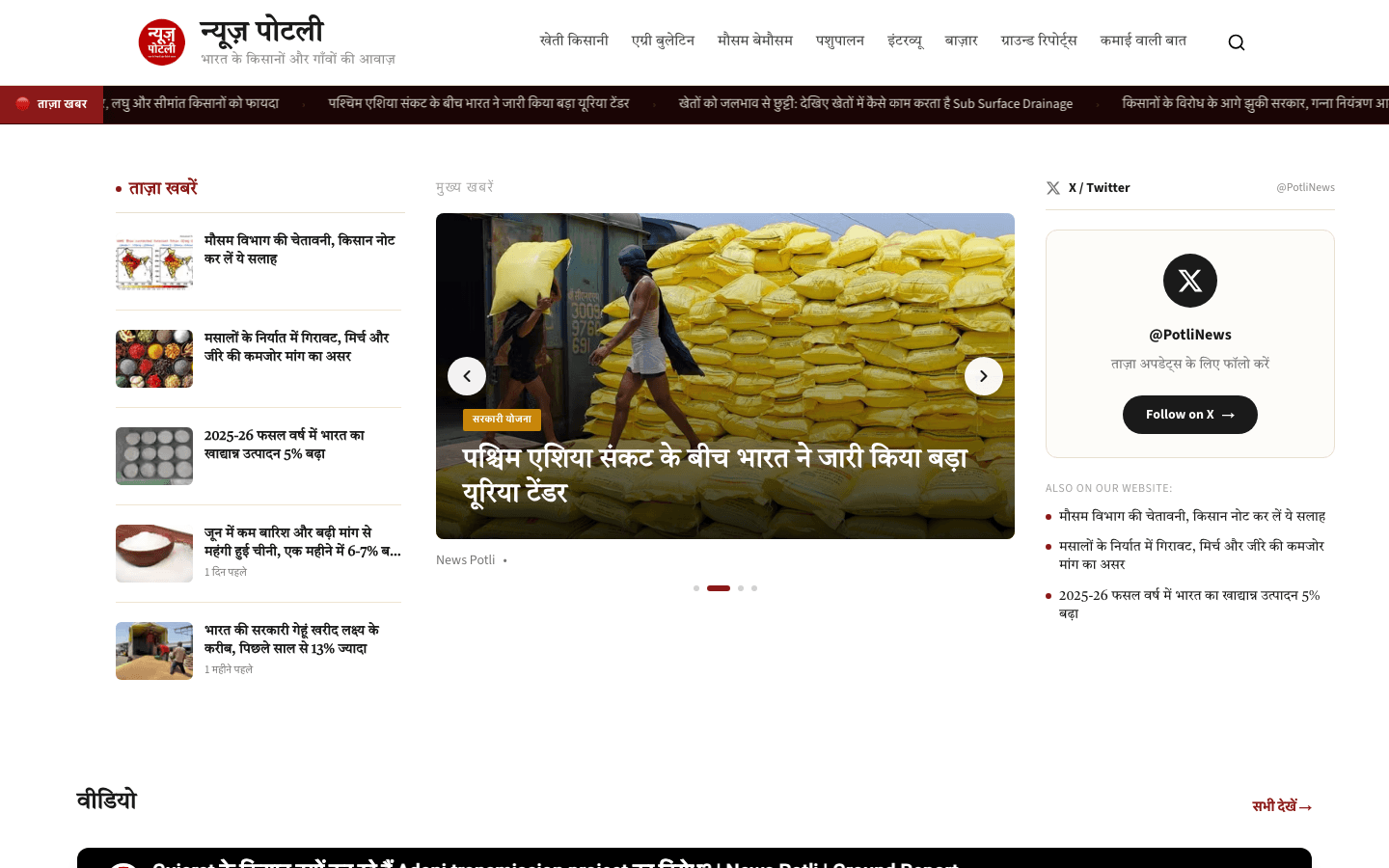Screen dimensions: 1389x868
Task: Open the search magnifier icon
Action: (1237, 42)
